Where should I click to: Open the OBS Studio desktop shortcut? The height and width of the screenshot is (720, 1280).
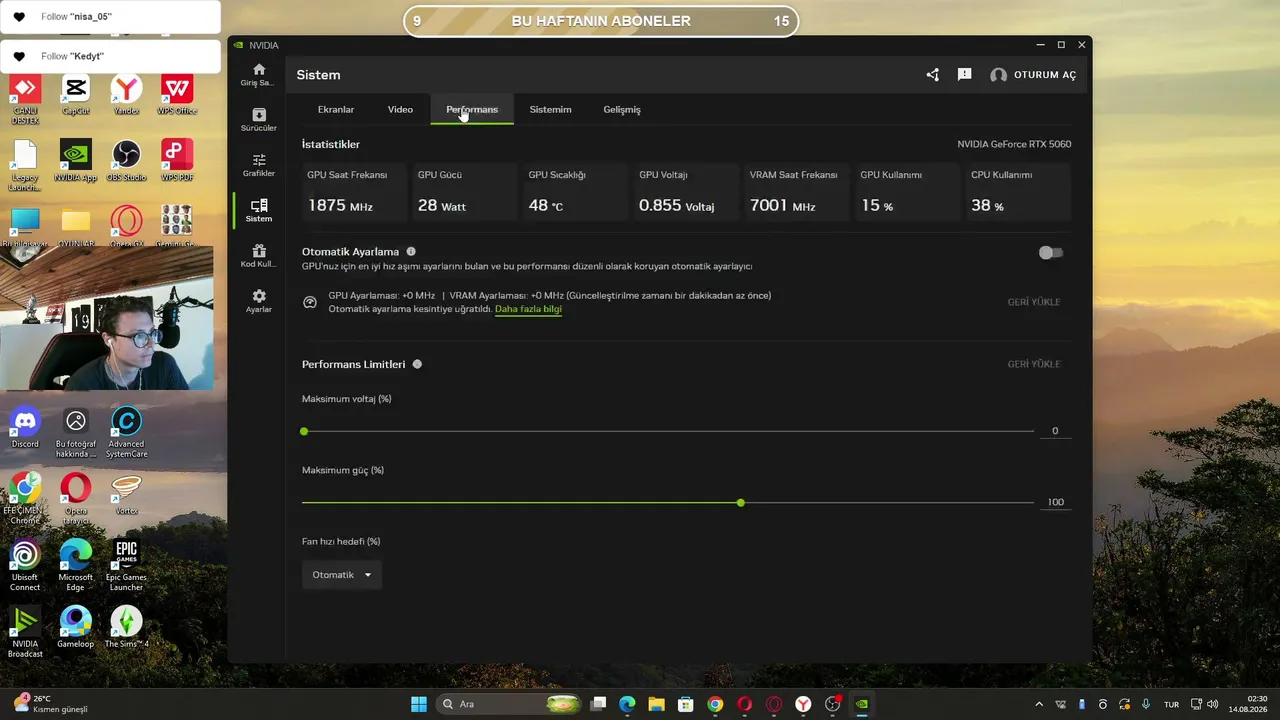(126, 161)
